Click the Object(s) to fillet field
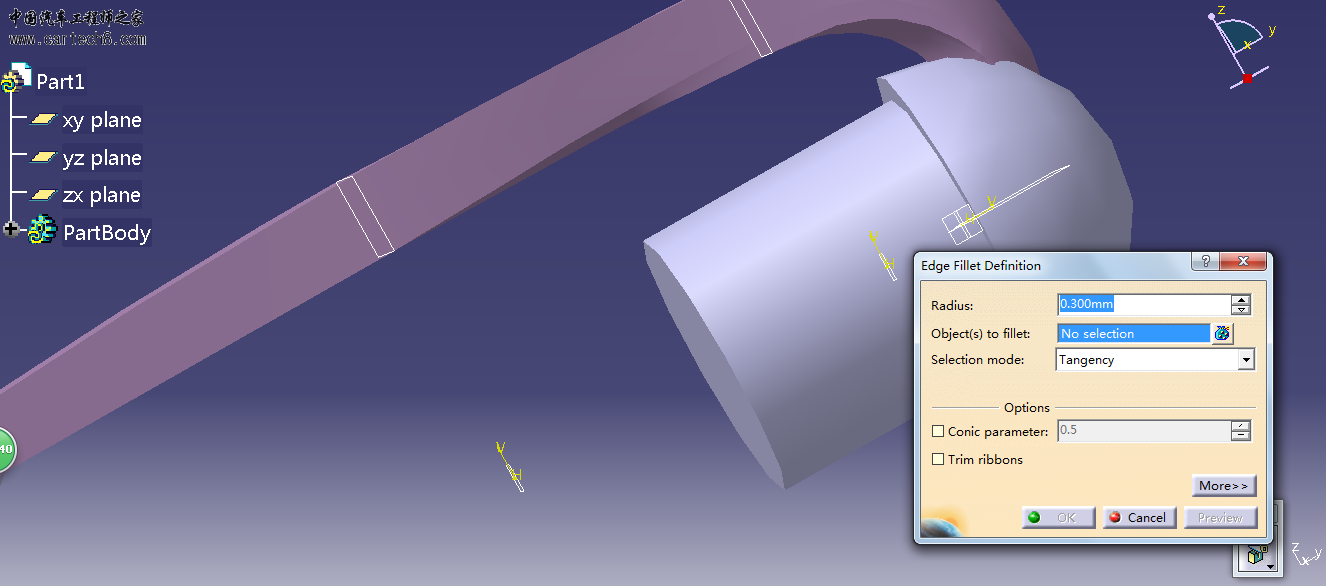Image resolution: width=1326 pixels, height=586 pixels. pos(1132,334)
